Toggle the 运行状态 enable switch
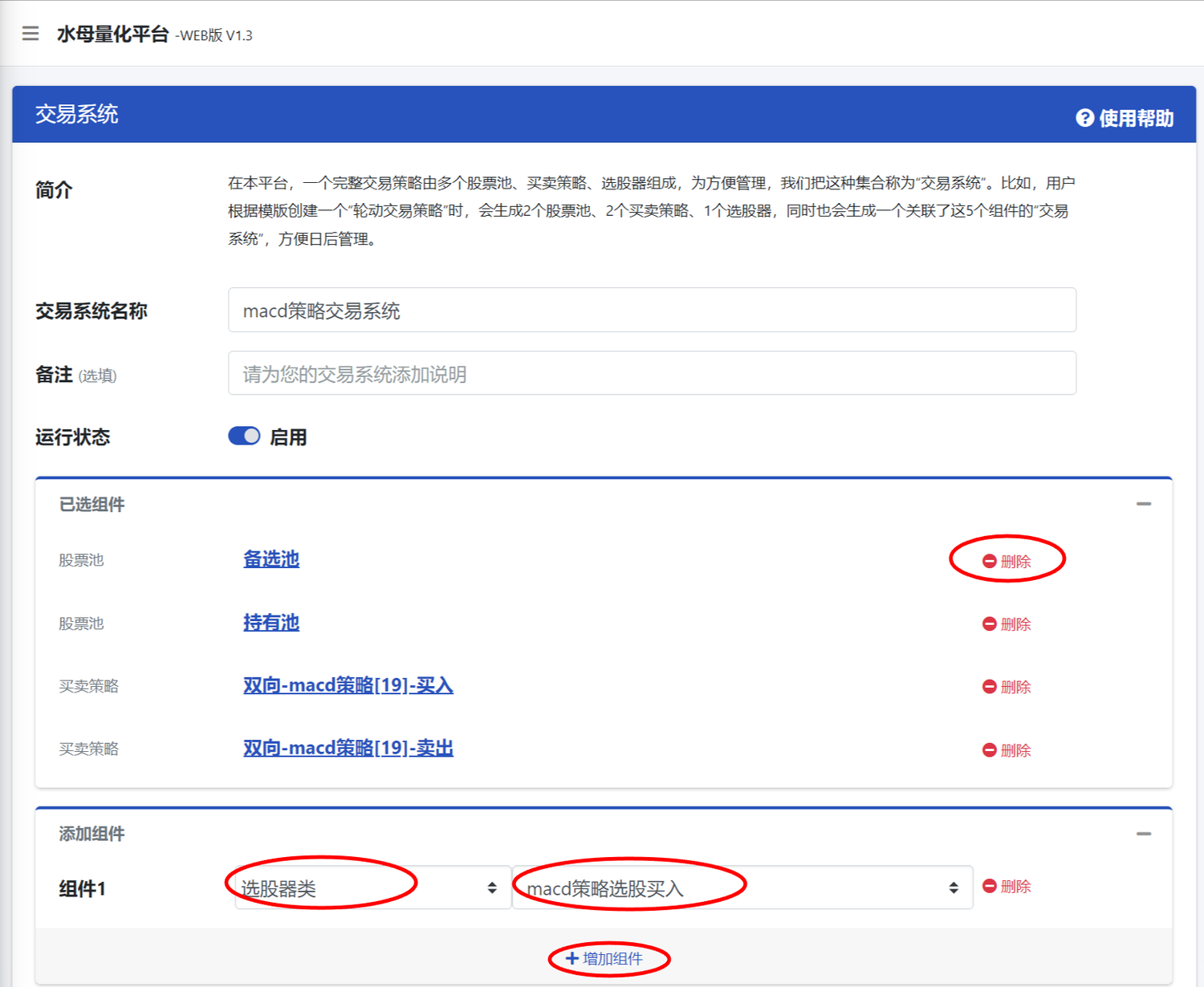This screenshot has width=1204, height=987. coord(244,437)
